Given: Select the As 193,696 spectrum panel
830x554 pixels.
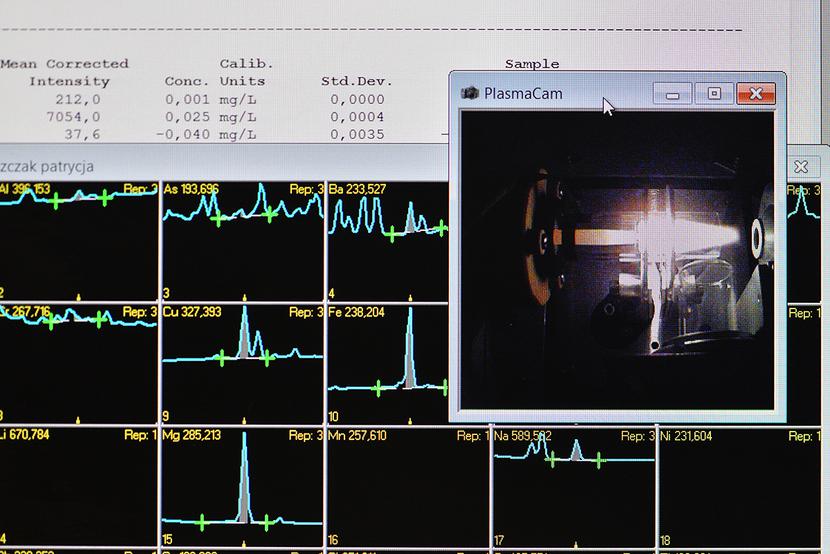Looking at the screenshot, I should [242, 240].
